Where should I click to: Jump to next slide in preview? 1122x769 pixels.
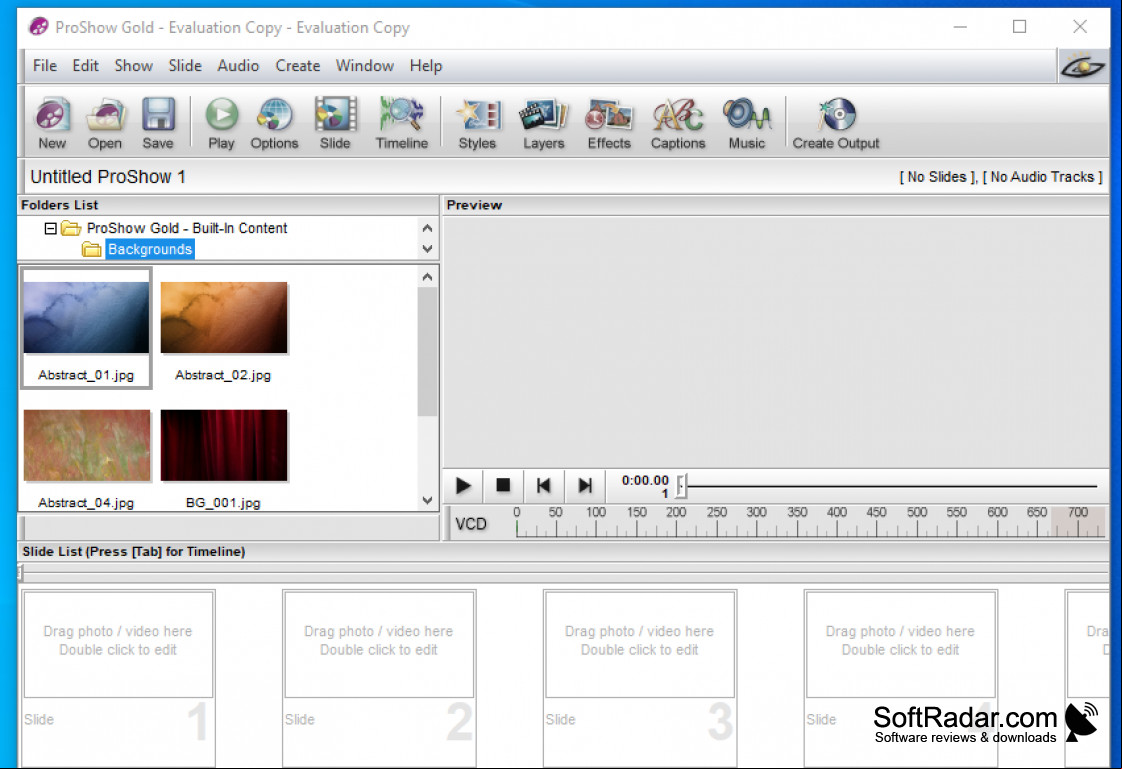585,486
